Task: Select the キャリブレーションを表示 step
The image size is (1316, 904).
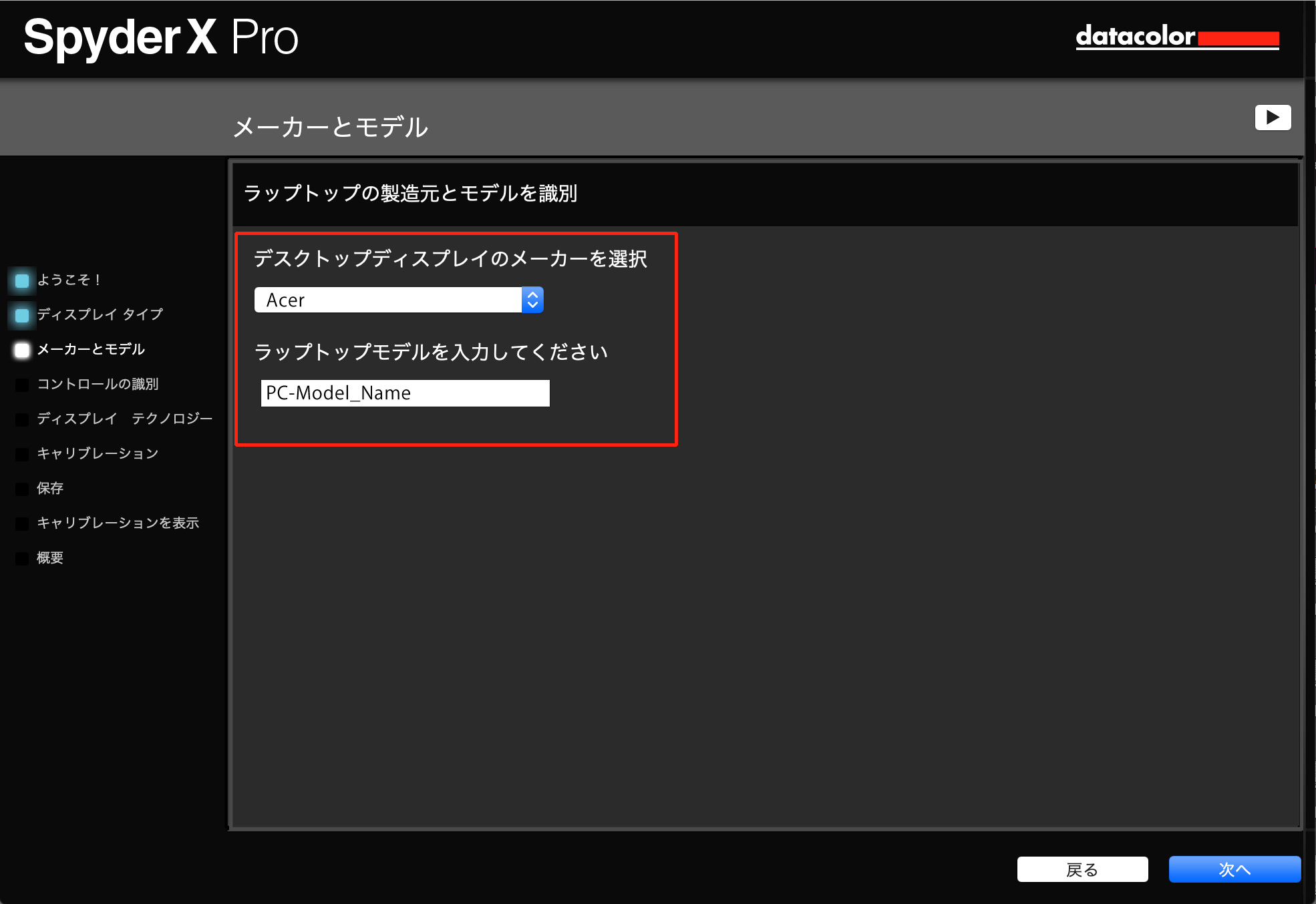Action: 118,523
